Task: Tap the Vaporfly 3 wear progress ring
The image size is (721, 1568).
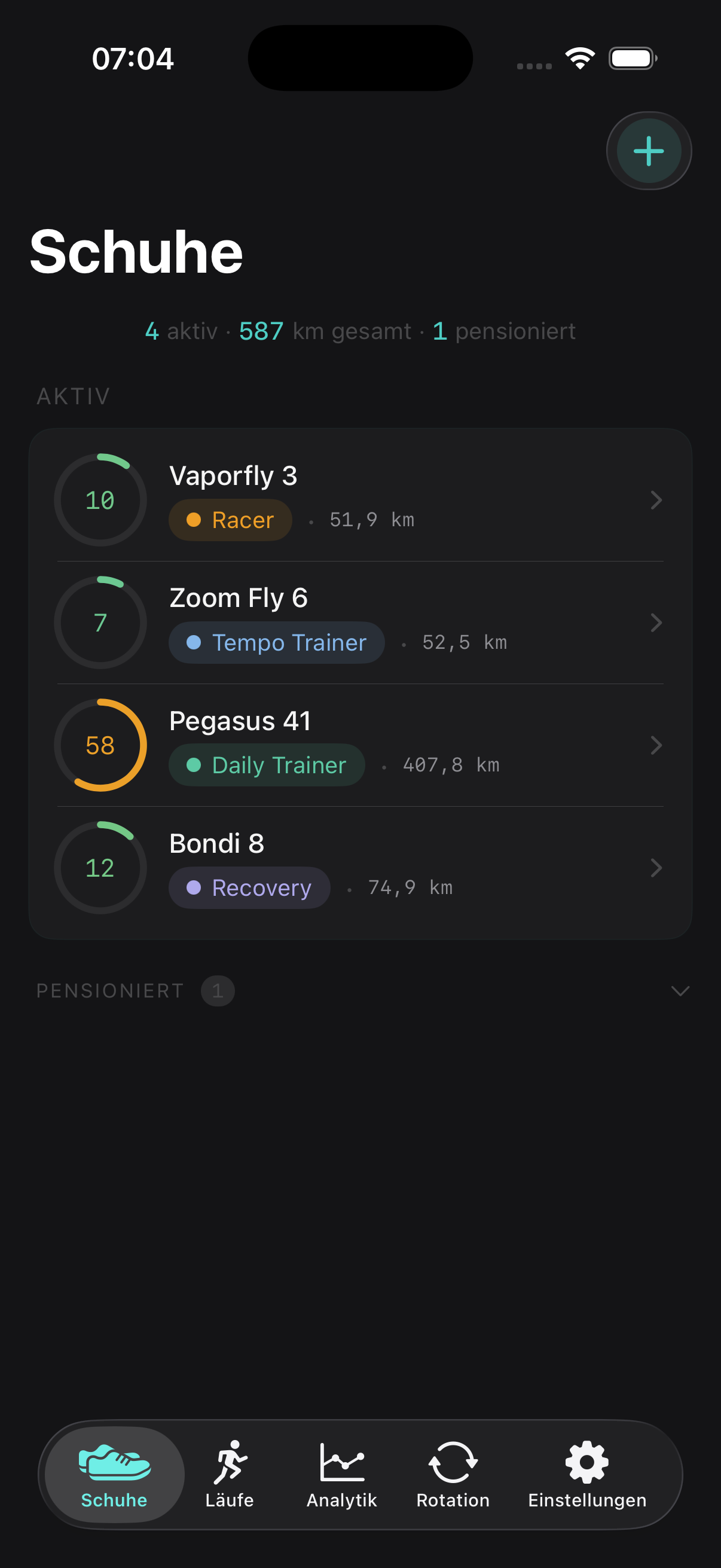Action: (x=100, y=501)
